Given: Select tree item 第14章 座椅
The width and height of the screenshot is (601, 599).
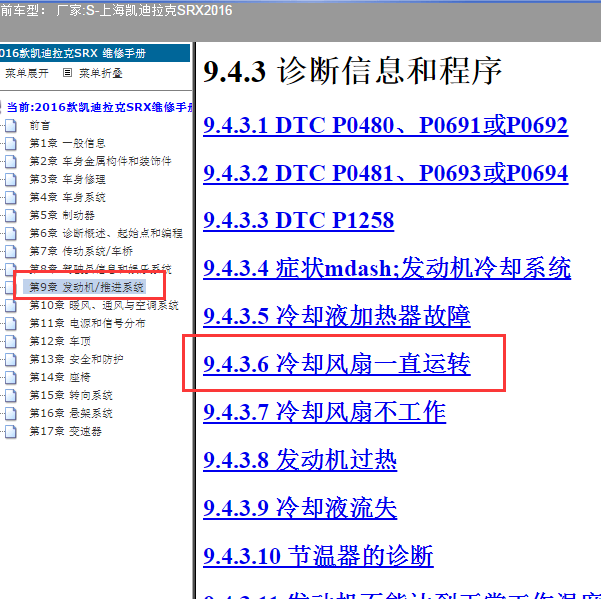Looking at the screenshot, I should tap(60, 377).
